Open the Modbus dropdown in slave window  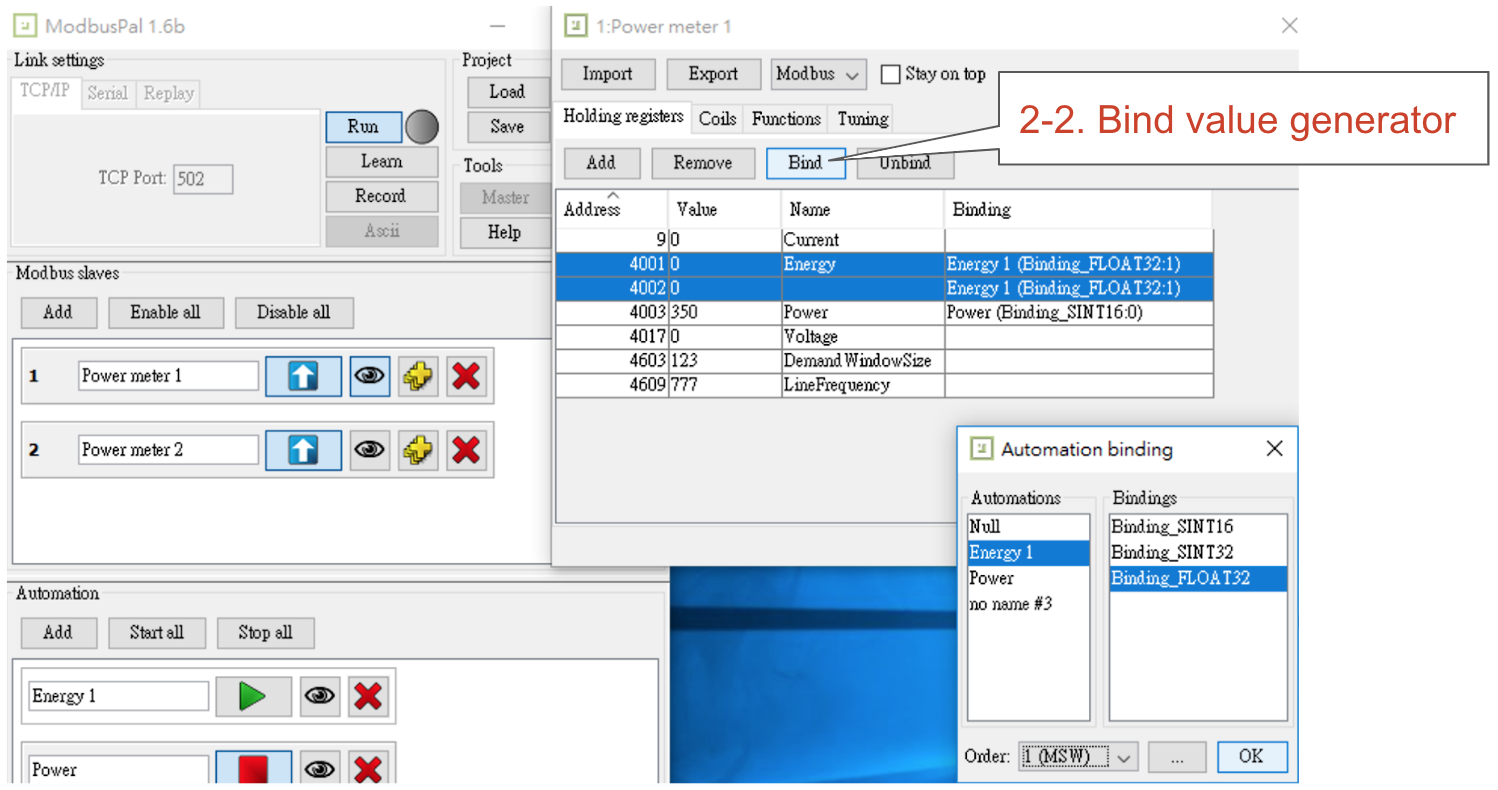[819, 74]
